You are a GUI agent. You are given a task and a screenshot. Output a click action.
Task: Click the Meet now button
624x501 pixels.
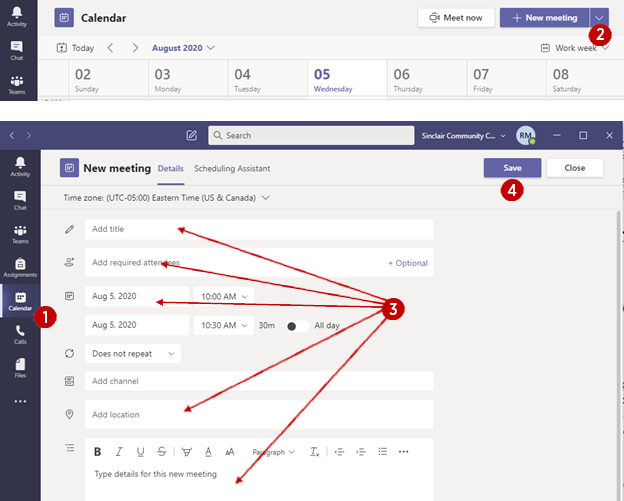[x=455, y=18]
